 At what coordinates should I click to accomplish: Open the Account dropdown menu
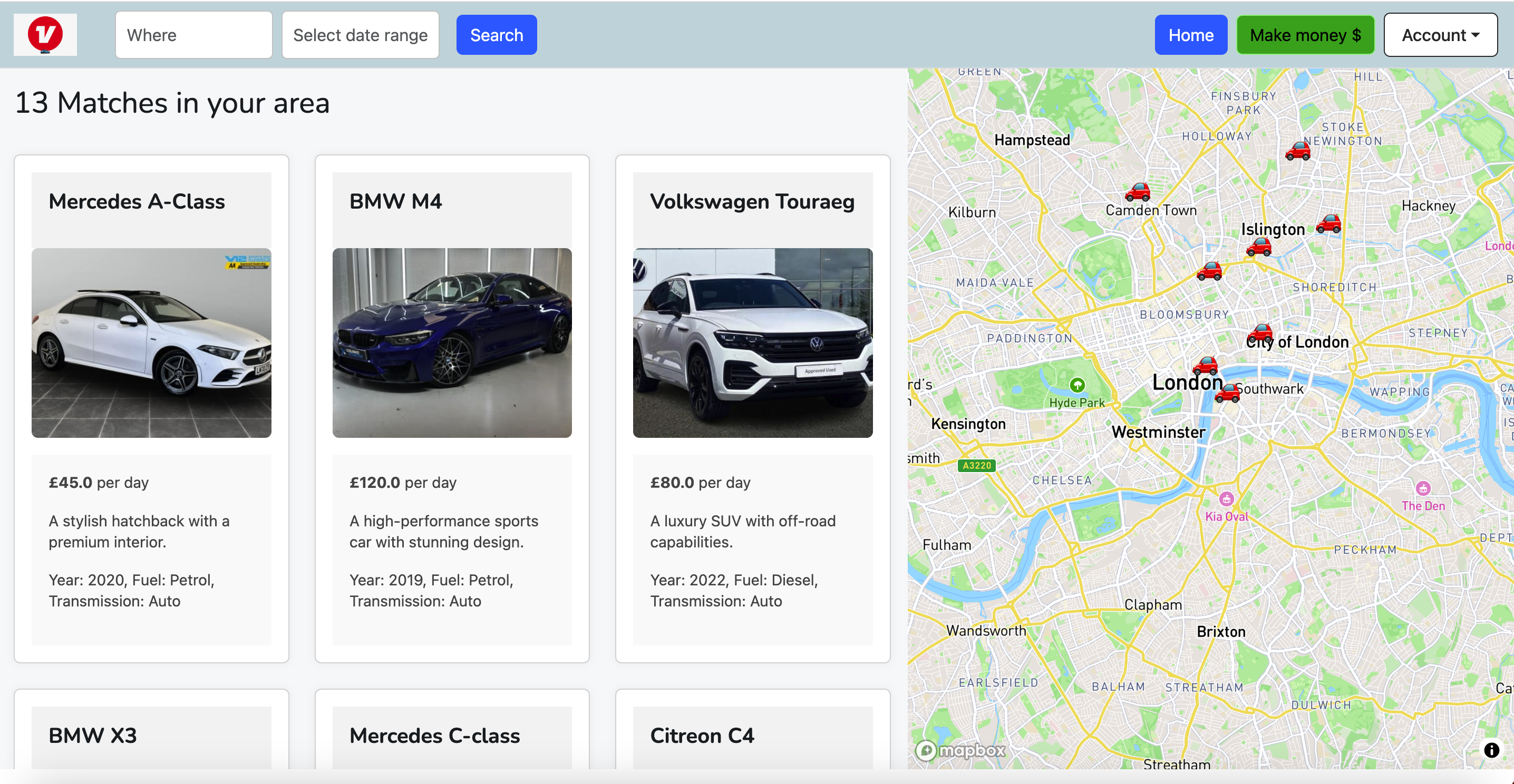pyautogui.click(x=1440, y=35)
